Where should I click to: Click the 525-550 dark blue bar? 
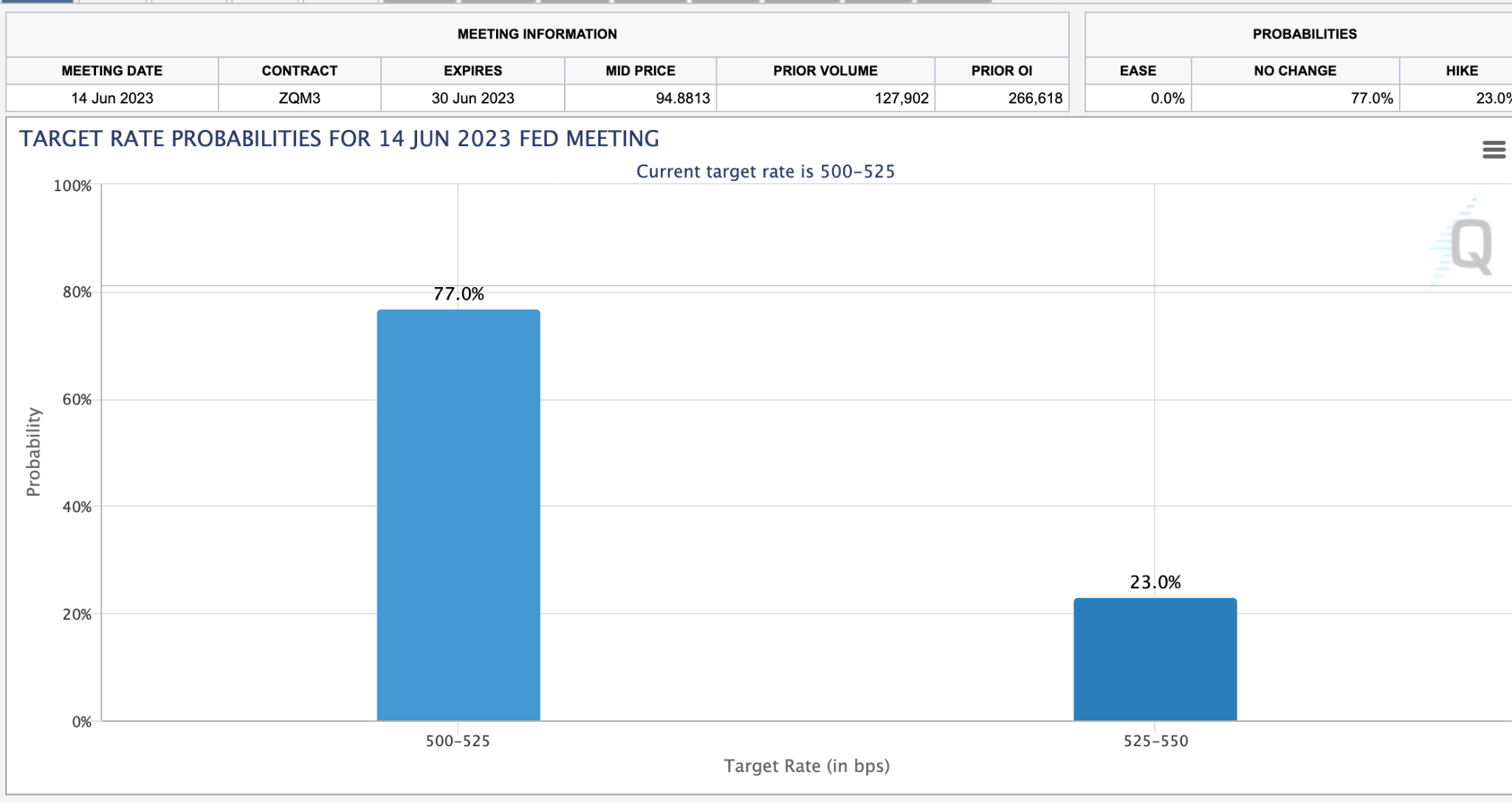coord(1155,659)
